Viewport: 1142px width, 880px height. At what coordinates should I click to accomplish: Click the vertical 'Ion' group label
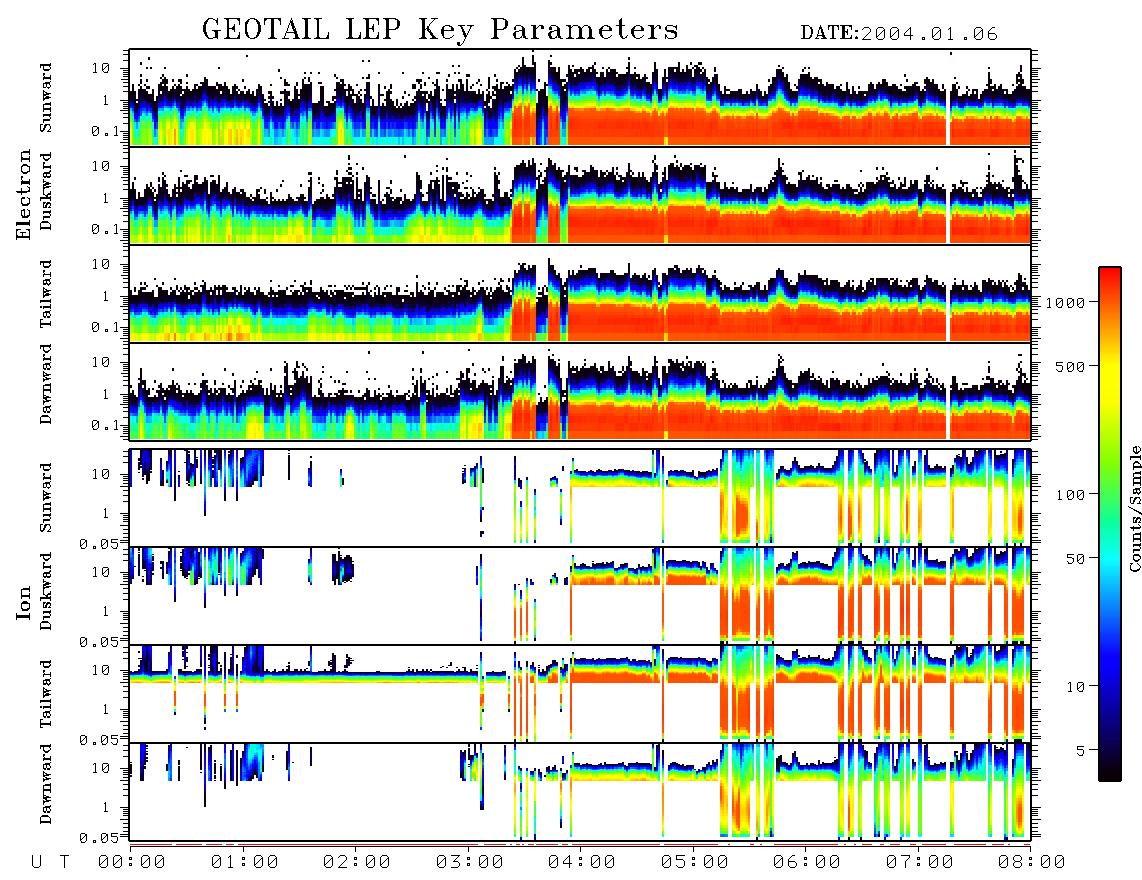[24, 602]
